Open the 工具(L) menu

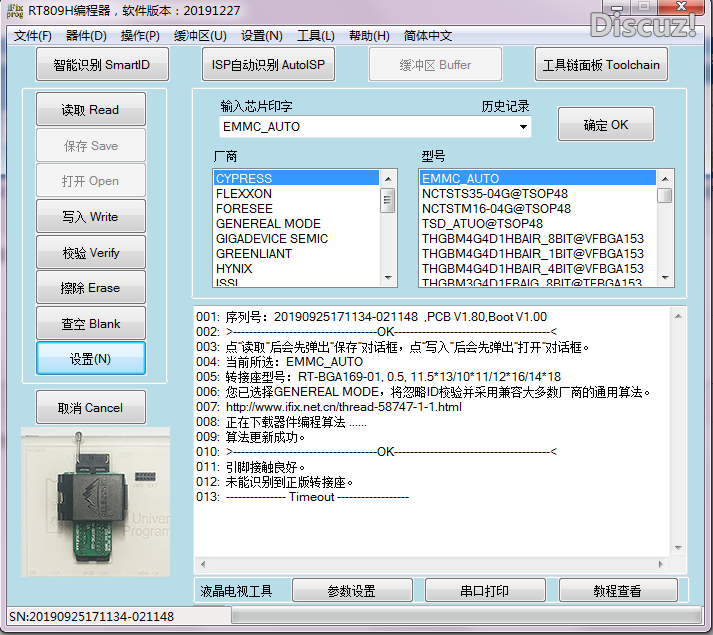coord(316,35)
